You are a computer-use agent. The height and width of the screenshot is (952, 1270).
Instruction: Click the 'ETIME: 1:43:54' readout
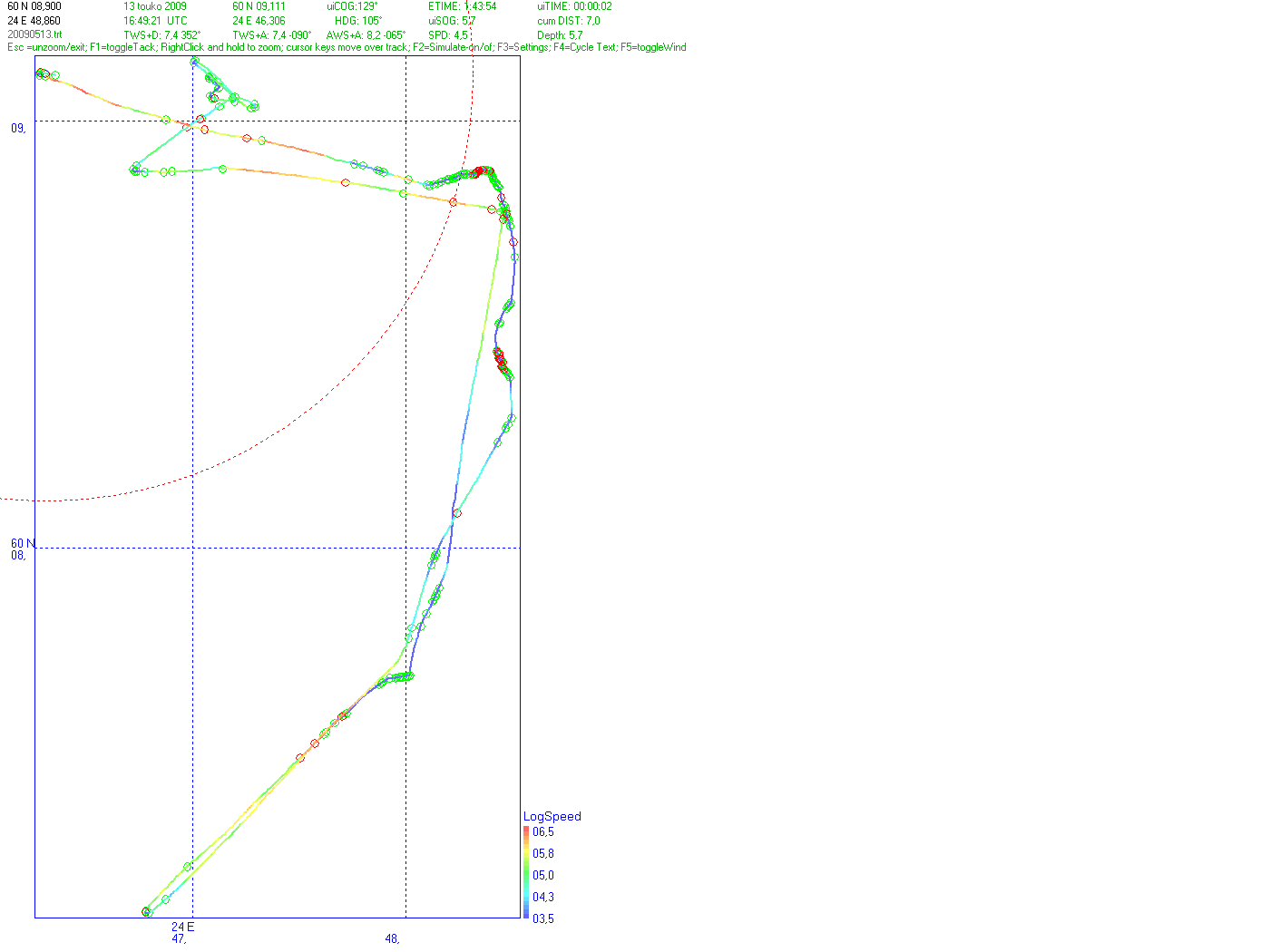pyautogui.click(x=463, y=6)
